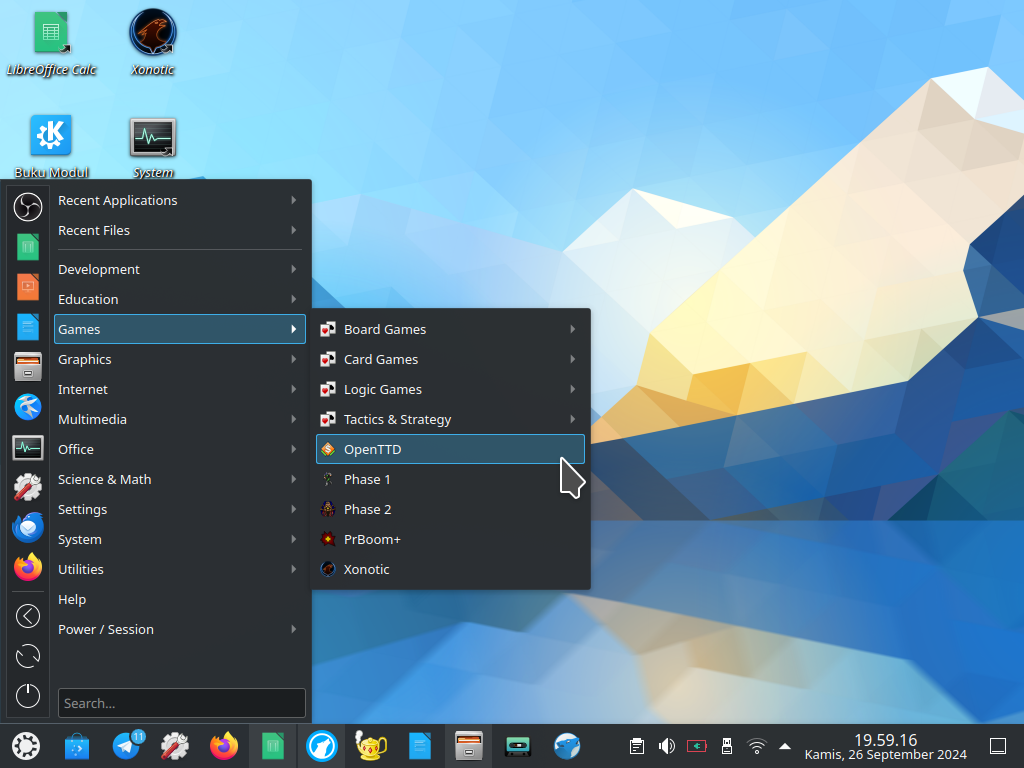Viewport: 1024px width, 768px height.
Task: Select the Games category
Action: pos(180,329)
